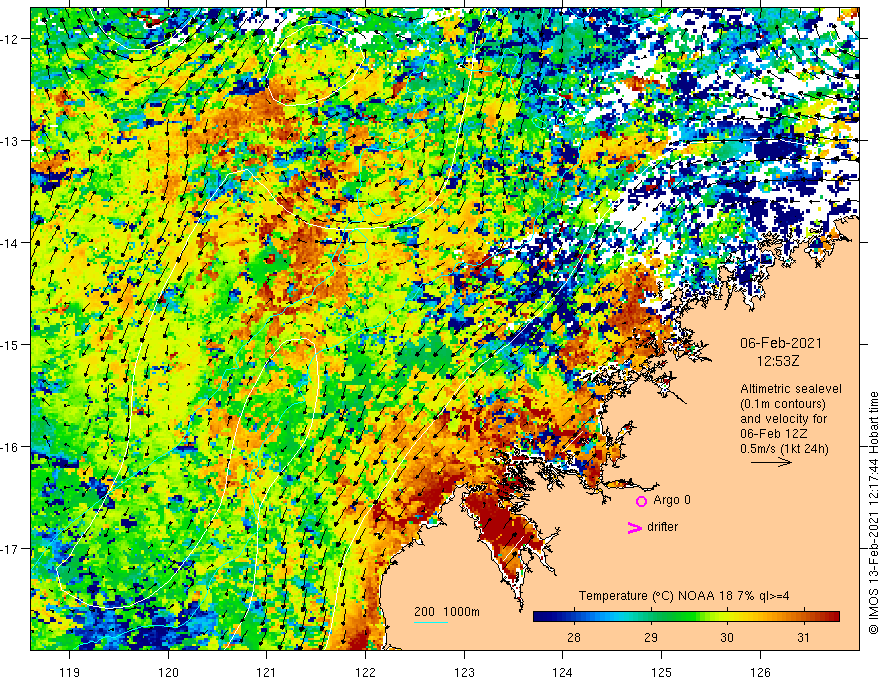Click the latitude -16 axis label
The image size is (880, 680).
pyautogui.click(x=11, y=447)
